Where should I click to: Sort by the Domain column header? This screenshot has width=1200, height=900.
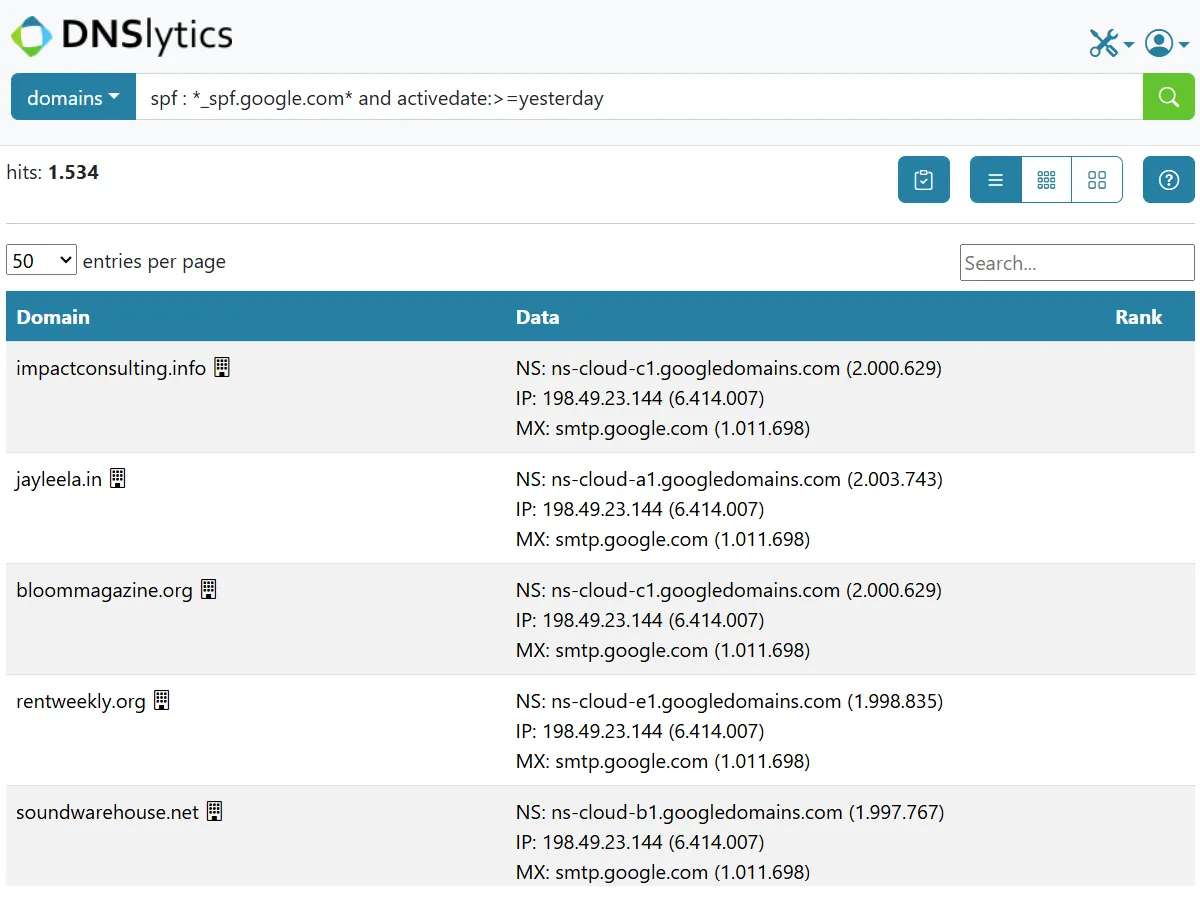point(53,317)
